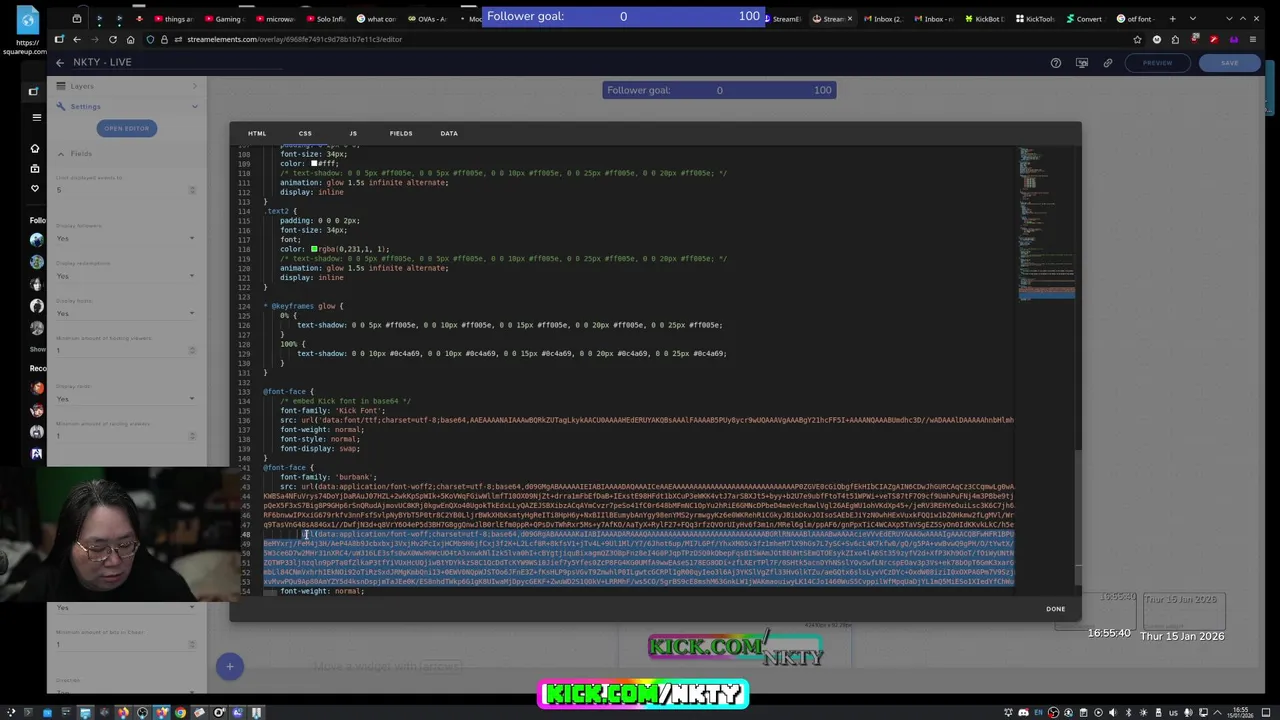Open the overlay preview monitor icon
Viewport: 1280px width, 720px height.
[1082, 62]
